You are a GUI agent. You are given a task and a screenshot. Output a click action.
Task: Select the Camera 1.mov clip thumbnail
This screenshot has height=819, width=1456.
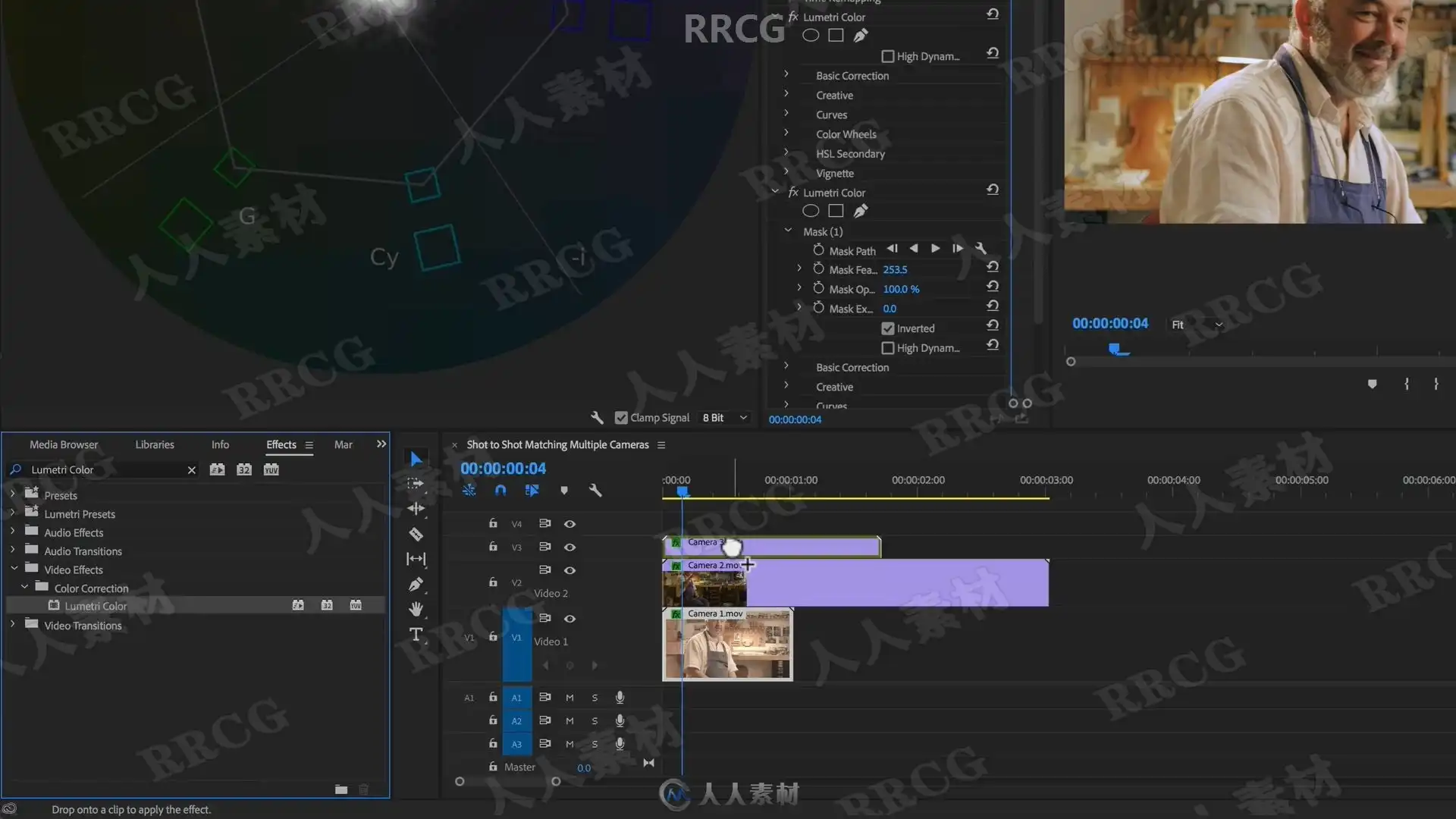click(x=727, y=646)
